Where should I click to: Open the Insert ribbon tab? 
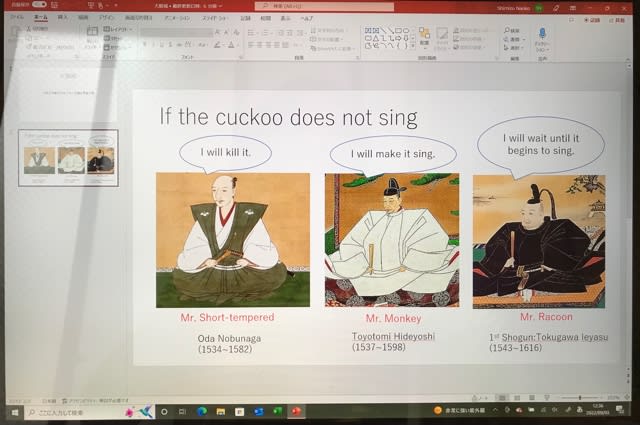(x=62, y=18)
